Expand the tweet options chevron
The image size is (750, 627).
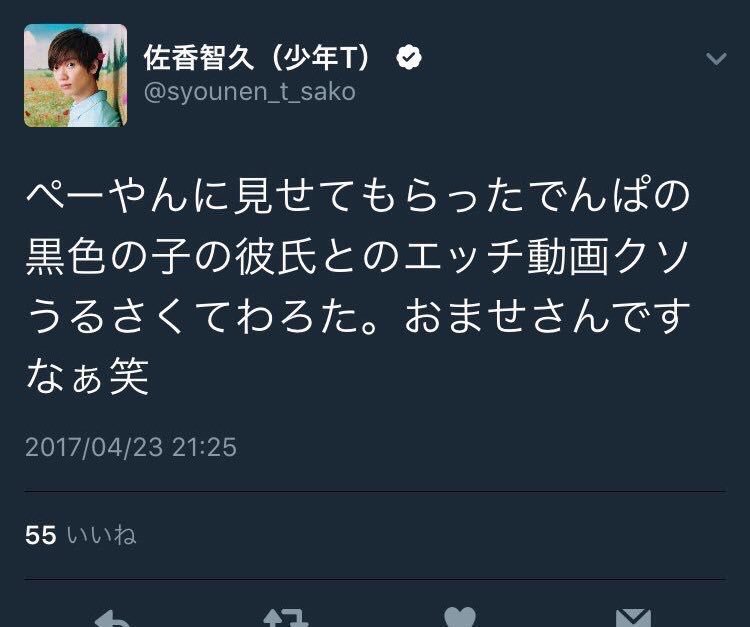pos(716,59)
